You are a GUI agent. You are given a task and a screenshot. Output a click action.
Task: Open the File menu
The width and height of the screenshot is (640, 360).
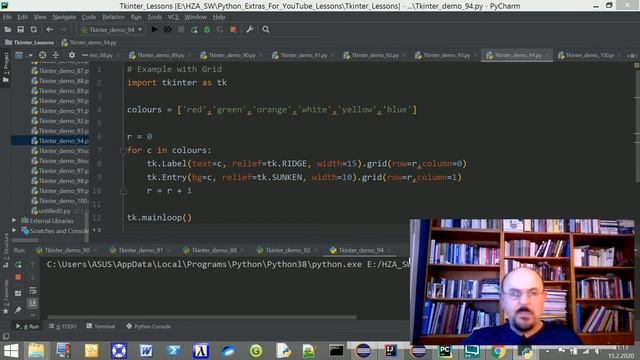[x=7, y=17]
